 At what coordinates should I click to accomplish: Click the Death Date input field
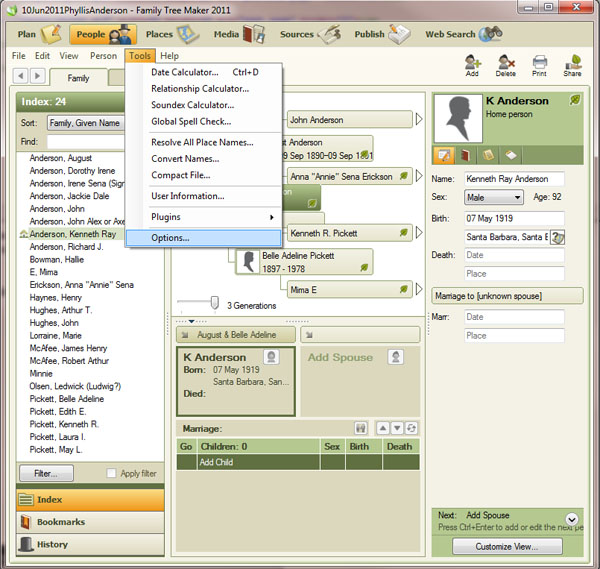514,255
